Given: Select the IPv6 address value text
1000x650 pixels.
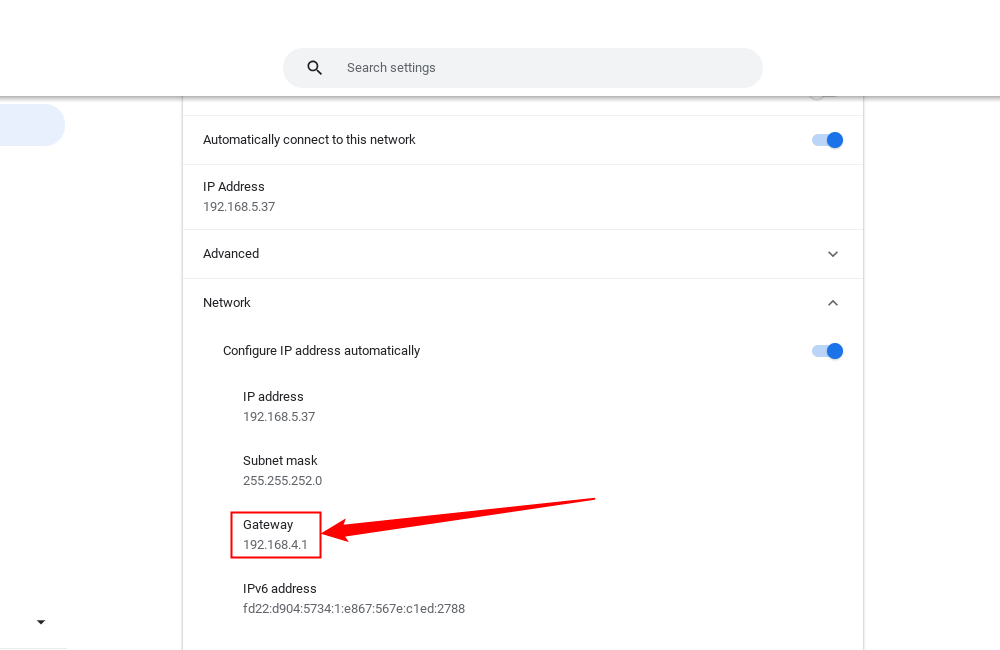Looking at the screenshot, I should pyautogui.click(x=354, y=608).
